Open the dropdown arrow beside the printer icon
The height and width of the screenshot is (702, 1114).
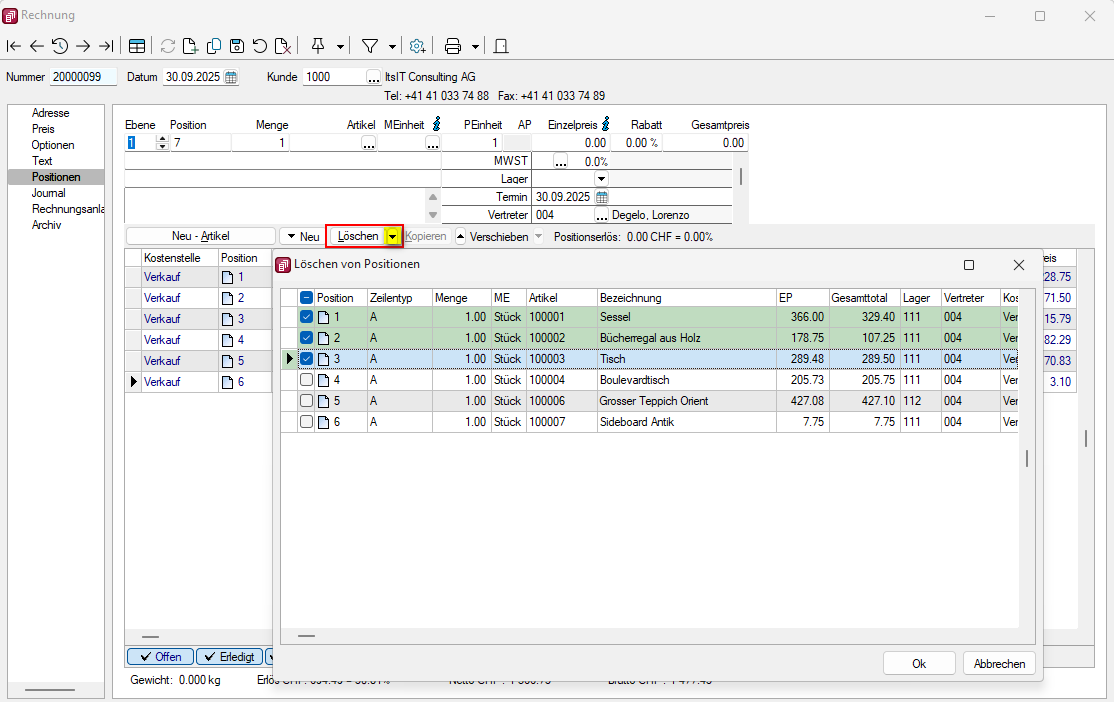coord(475,46)
